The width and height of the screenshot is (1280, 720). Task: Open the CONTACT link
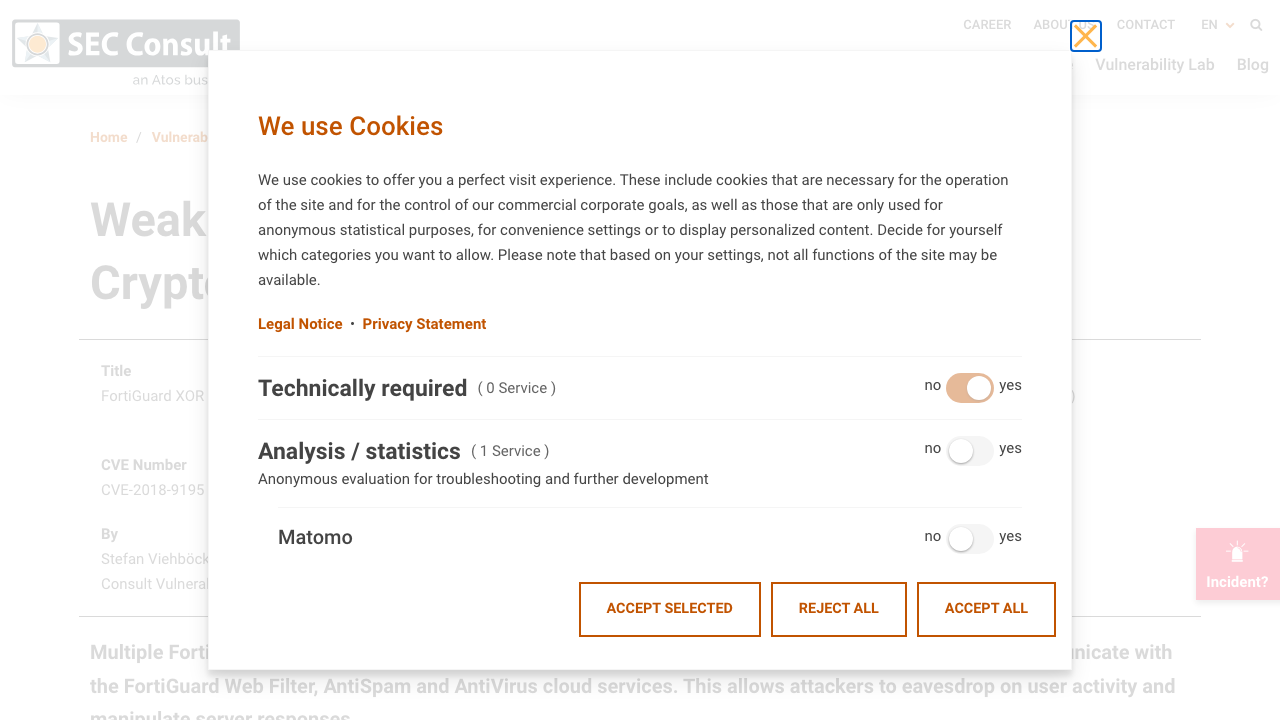1146,25
